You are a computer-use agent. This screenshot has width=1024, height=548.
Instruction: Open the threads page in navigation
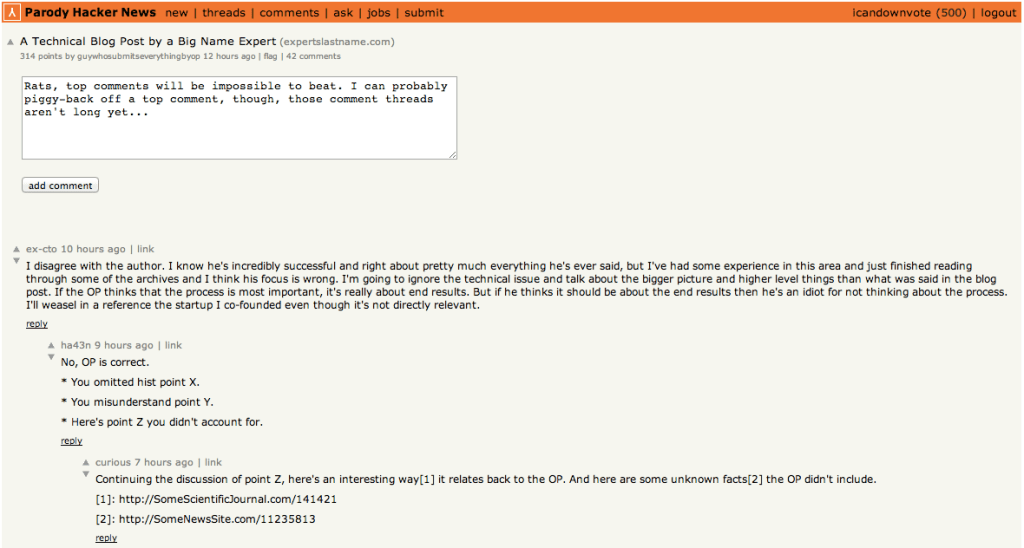[x=223, y=13]
